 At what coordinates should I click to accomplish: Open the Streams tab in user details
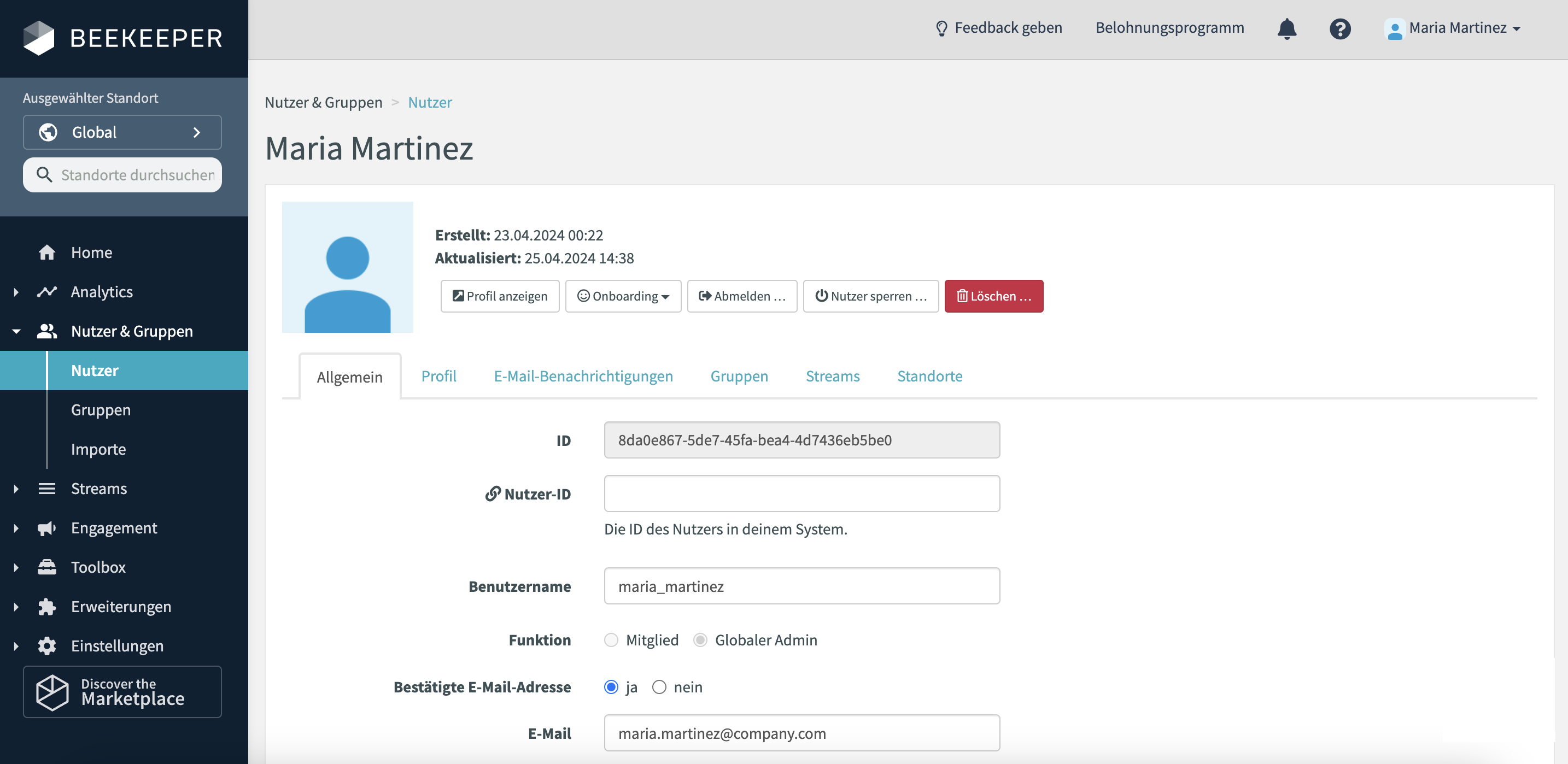pyautogui.click(x=832, y=376)
